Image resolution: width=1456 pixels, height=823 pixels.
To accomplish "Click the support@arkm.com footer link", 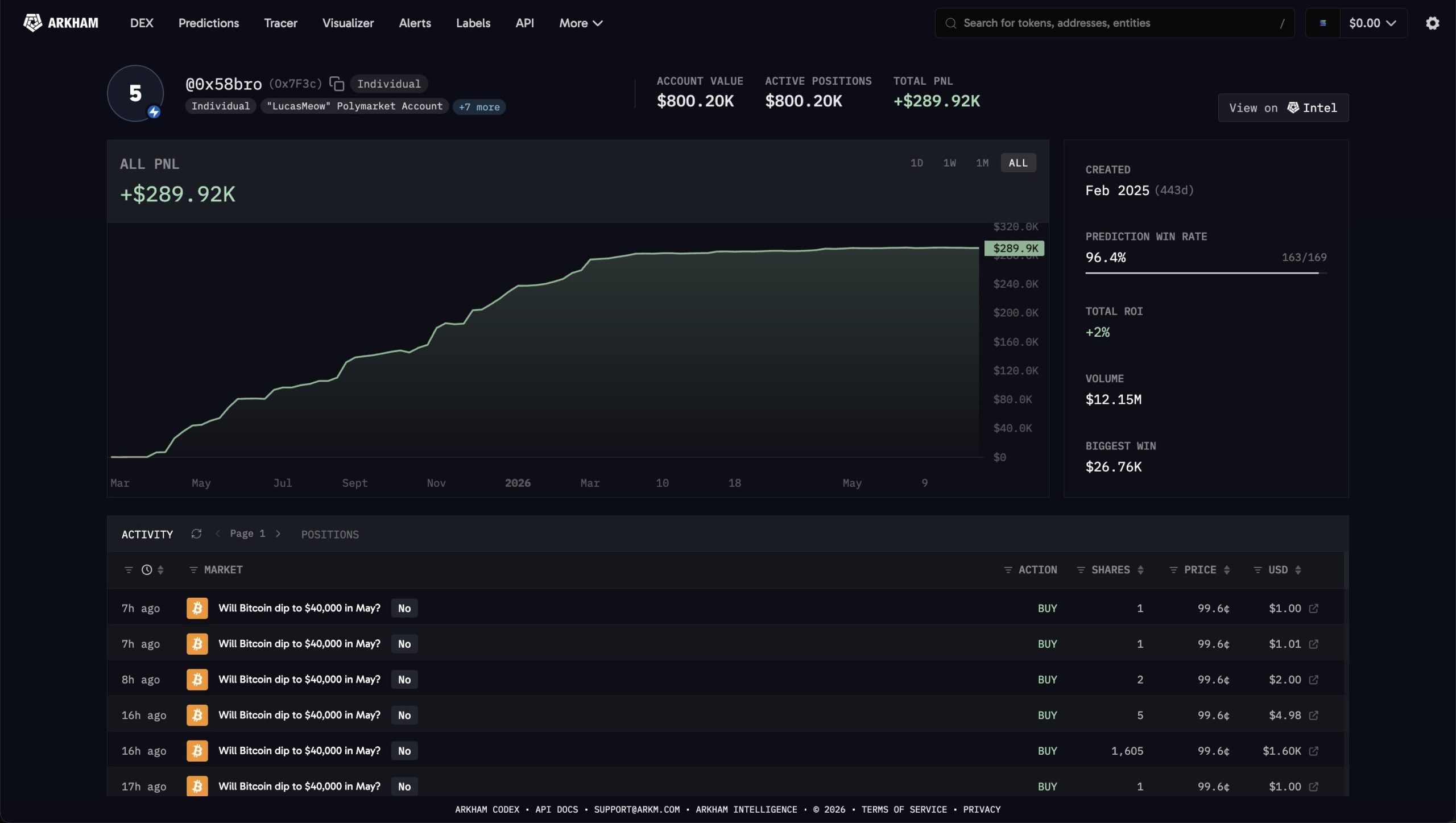I will [x=637, y=809].
